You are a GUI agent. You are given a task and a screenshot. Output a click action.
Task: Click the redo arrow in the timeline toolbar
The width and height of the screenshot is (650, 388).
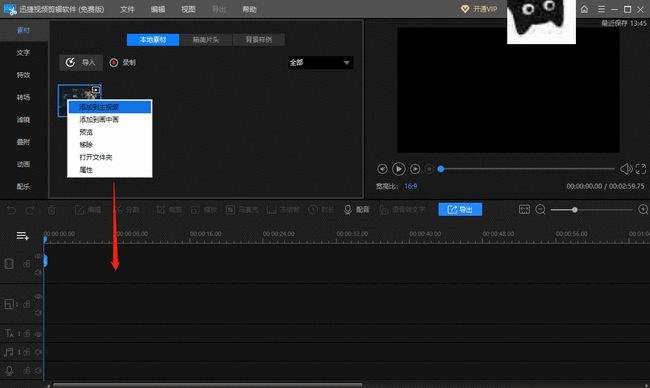[30, 210]
